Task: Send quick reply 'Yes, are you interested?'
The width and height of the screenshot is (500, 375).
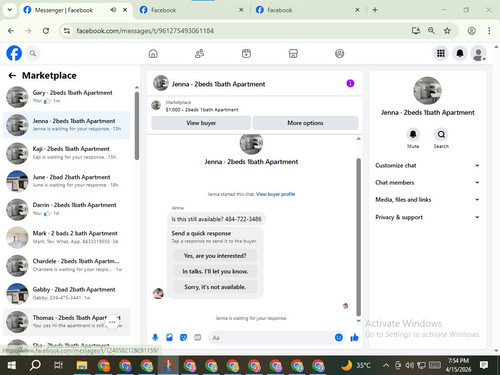Action: (x=215, y=256)
